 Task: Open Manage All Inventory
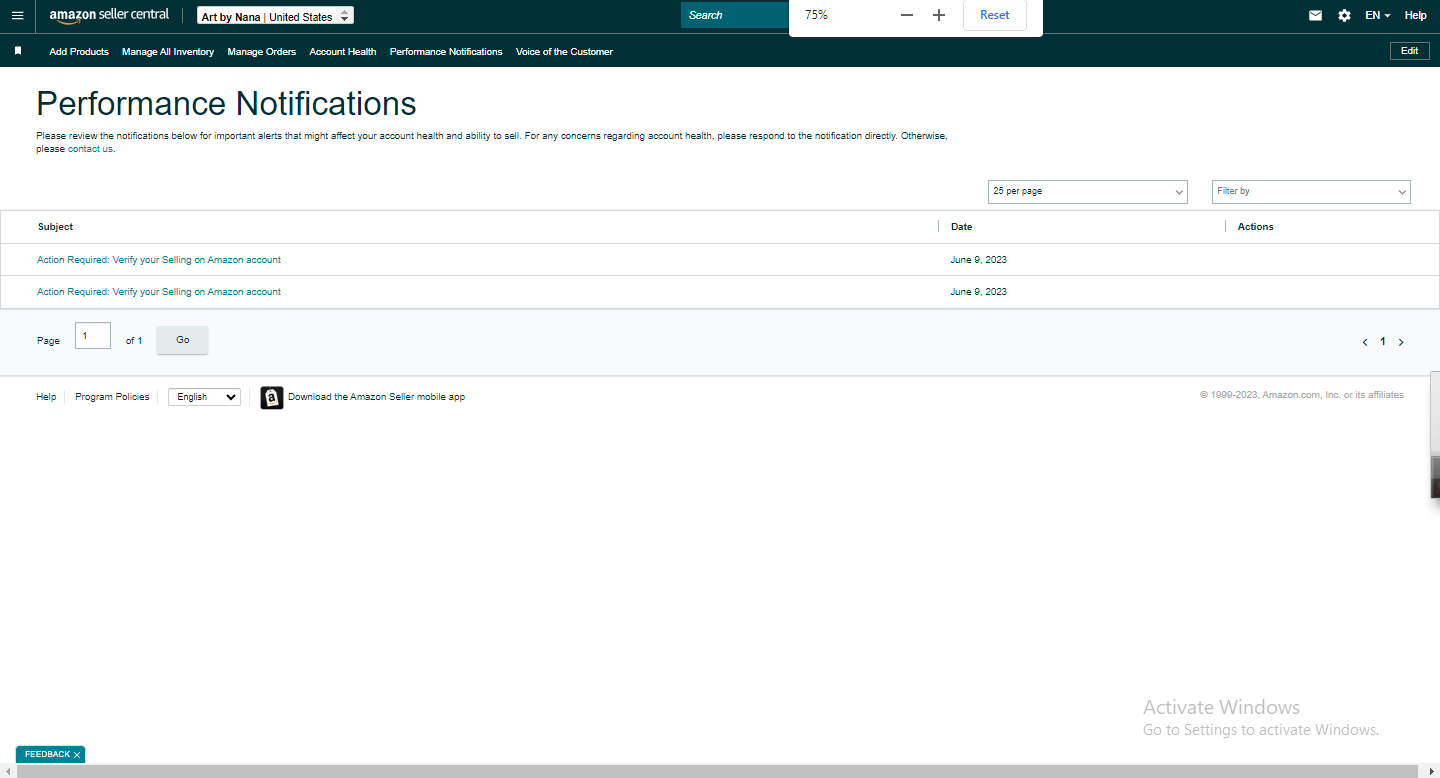tap(168, 52)
